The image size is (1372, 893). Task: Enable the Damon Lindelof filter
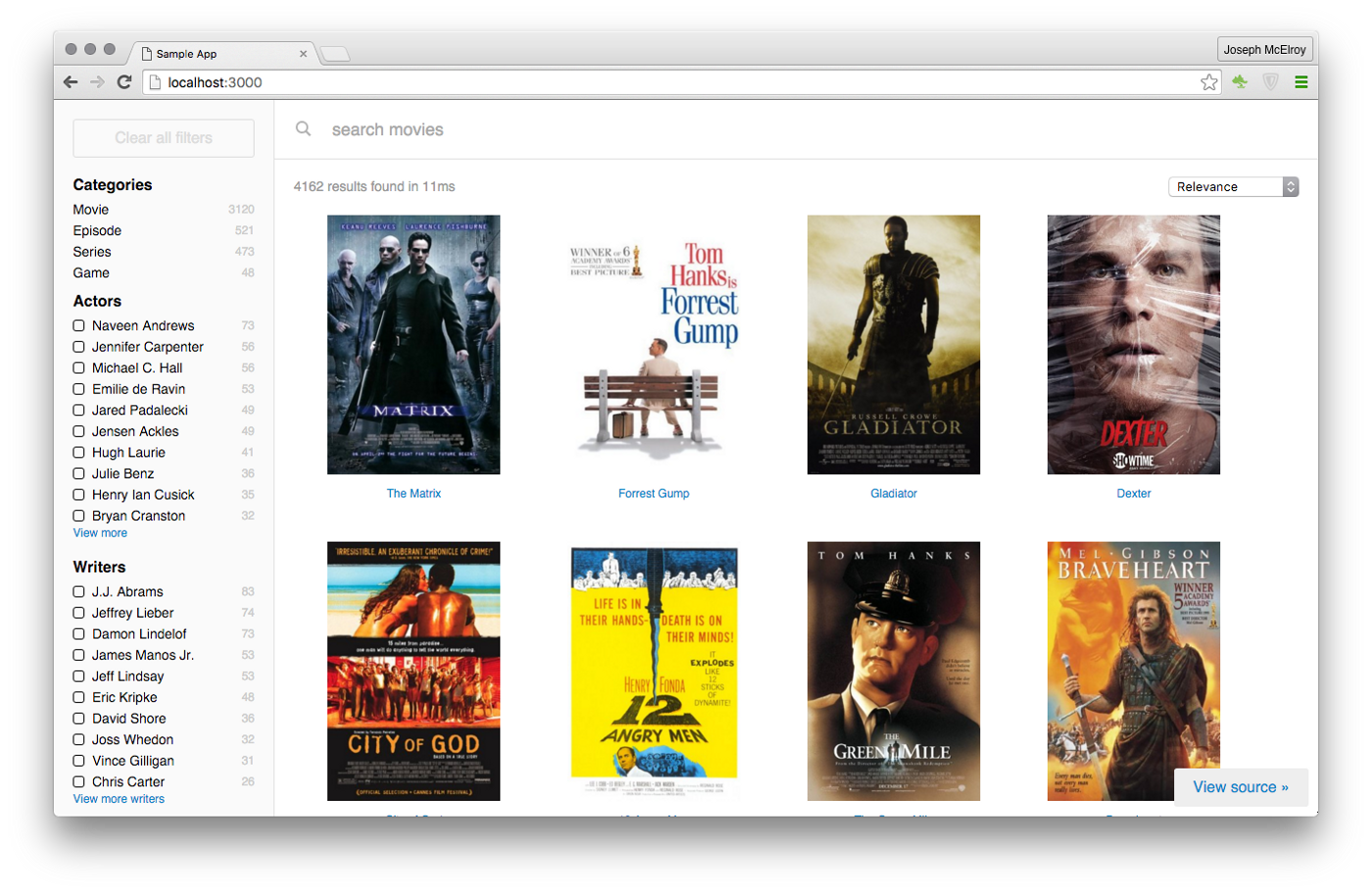pos(79,634)
